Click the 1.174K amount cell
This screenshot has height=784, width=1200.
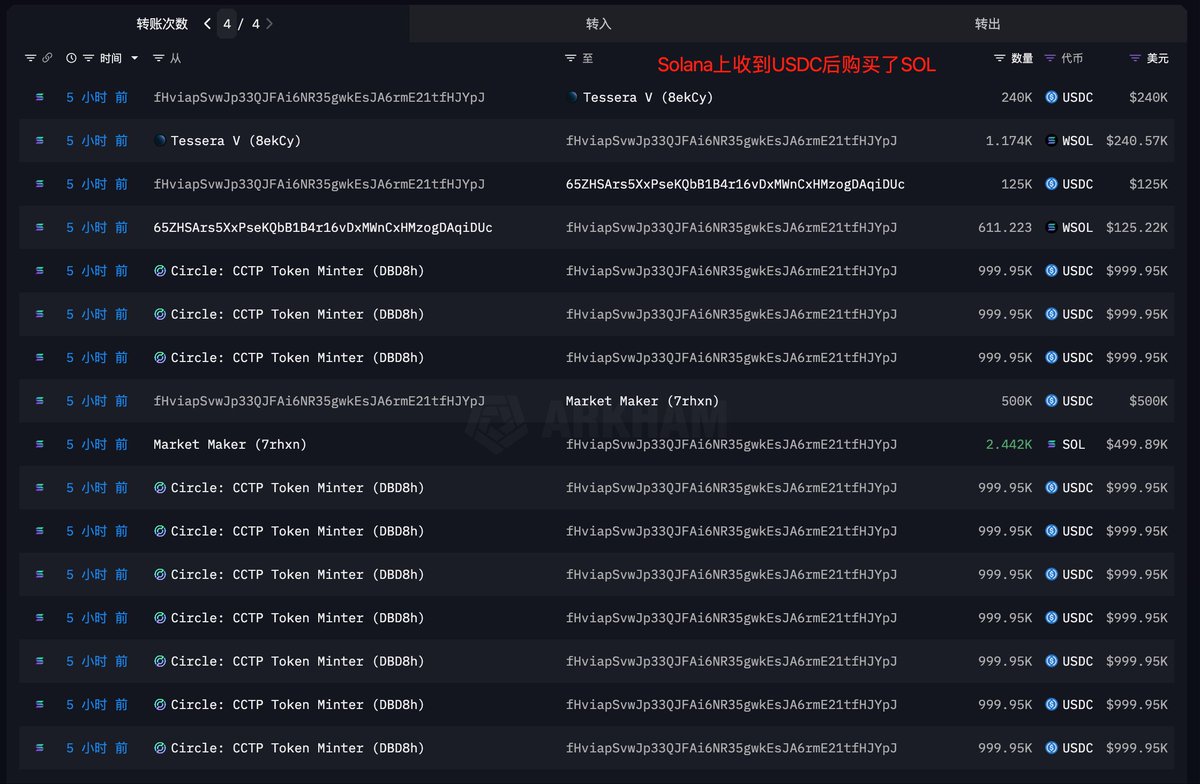tap(1009, 141)
